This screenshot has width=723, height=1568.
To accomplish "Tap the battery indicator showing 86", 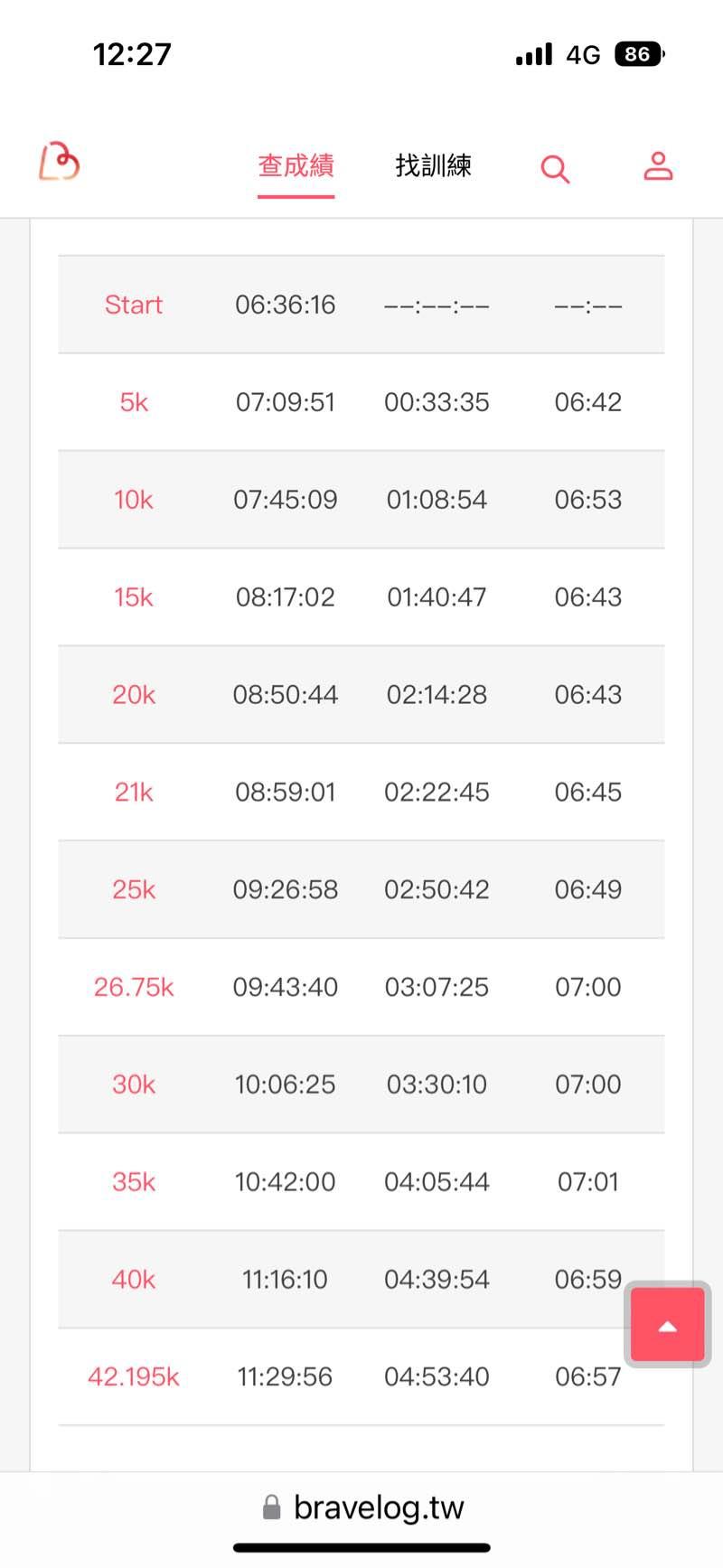I will coord(639,54).
